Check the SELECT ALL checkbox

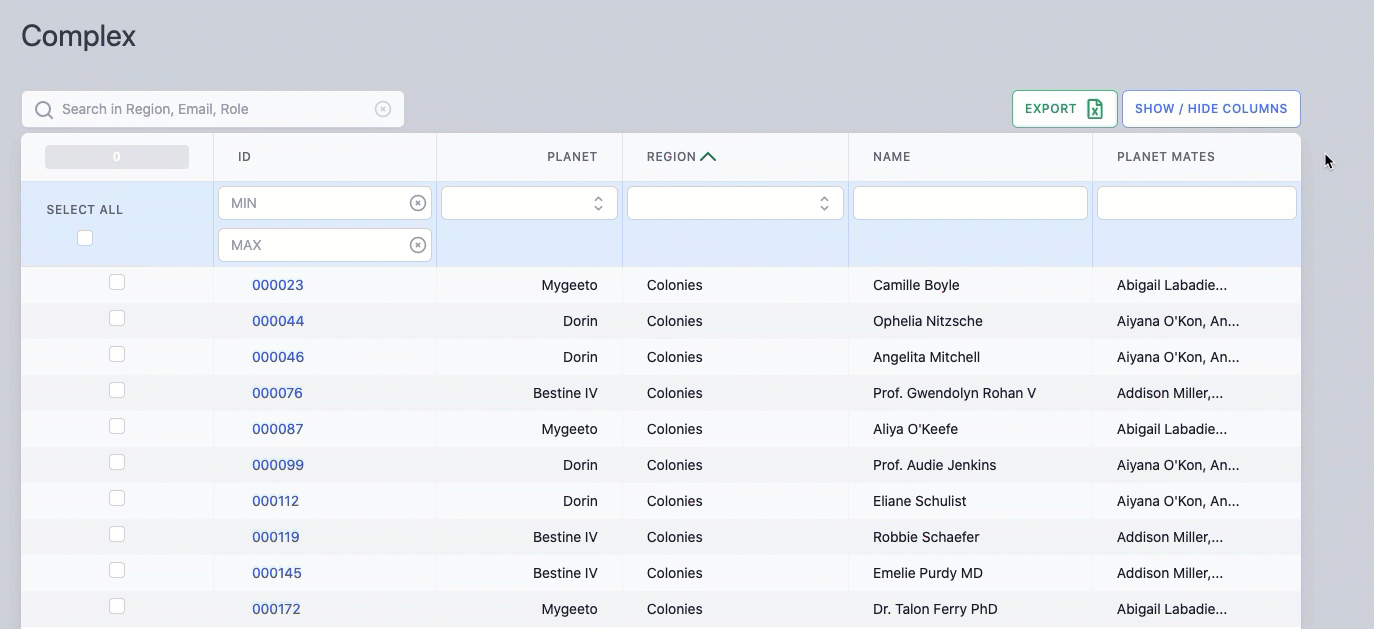point(85,238)
